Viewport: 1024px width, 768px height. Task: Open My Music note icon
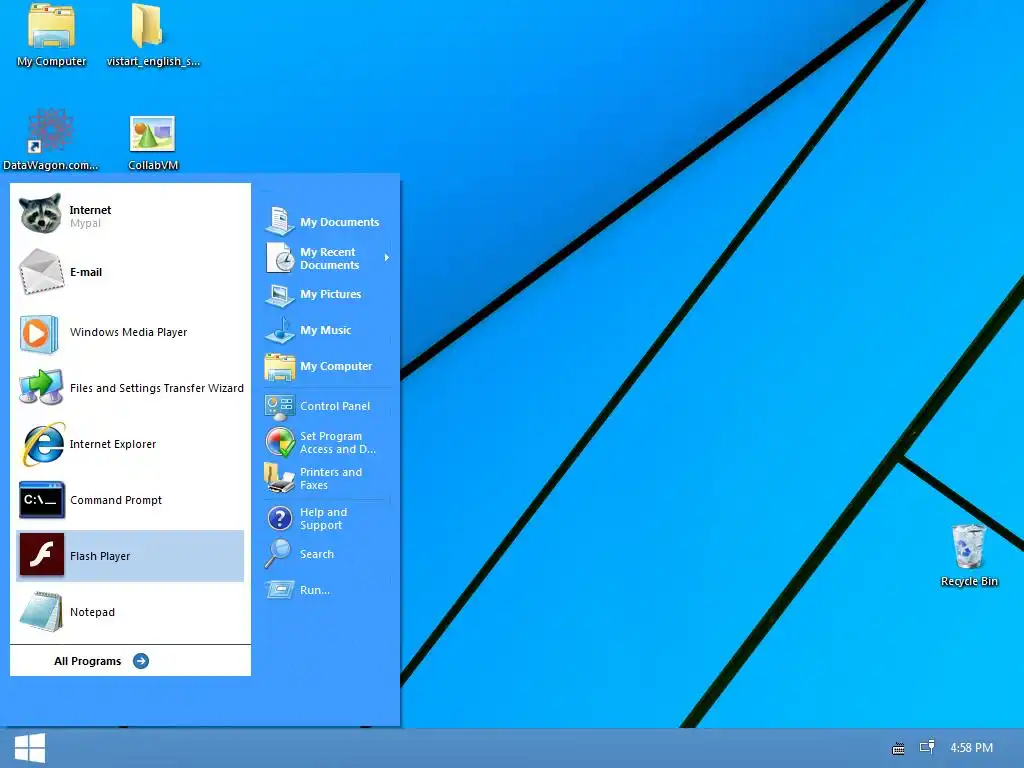280,330
